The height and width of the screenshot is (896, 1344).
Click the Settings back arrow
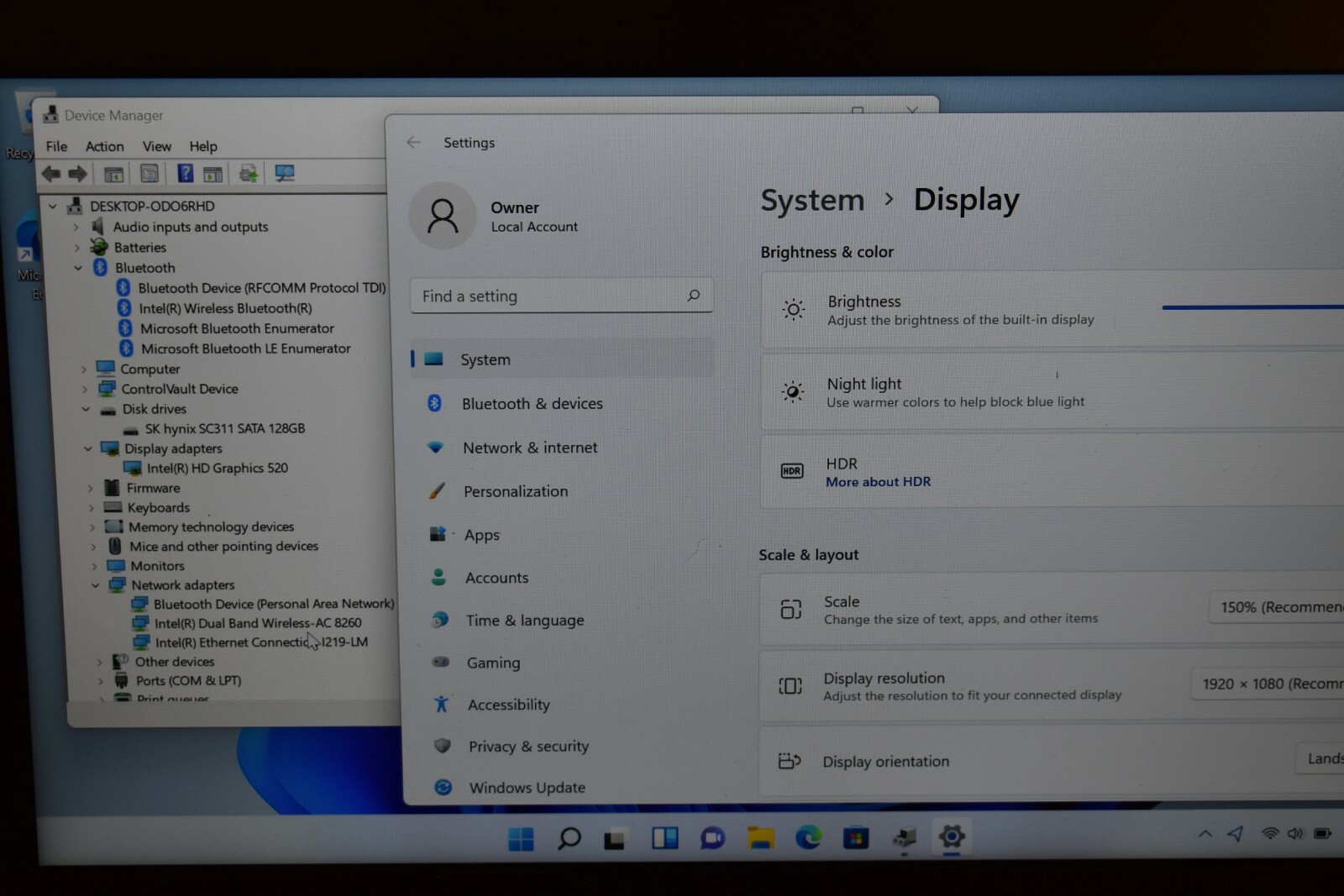pyautogui.click(x=413, y=143)
